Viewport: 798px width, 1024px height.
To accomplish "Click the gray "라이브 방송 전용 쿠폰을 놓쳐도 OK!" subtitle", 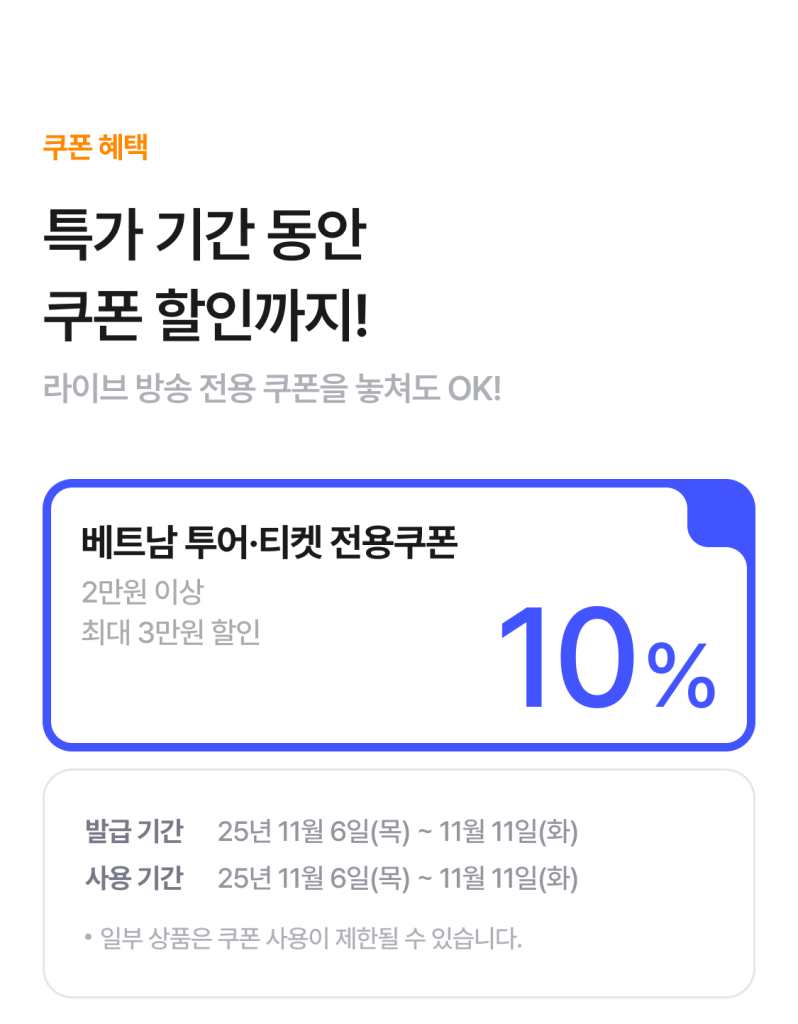I will [x=272, y=388].
